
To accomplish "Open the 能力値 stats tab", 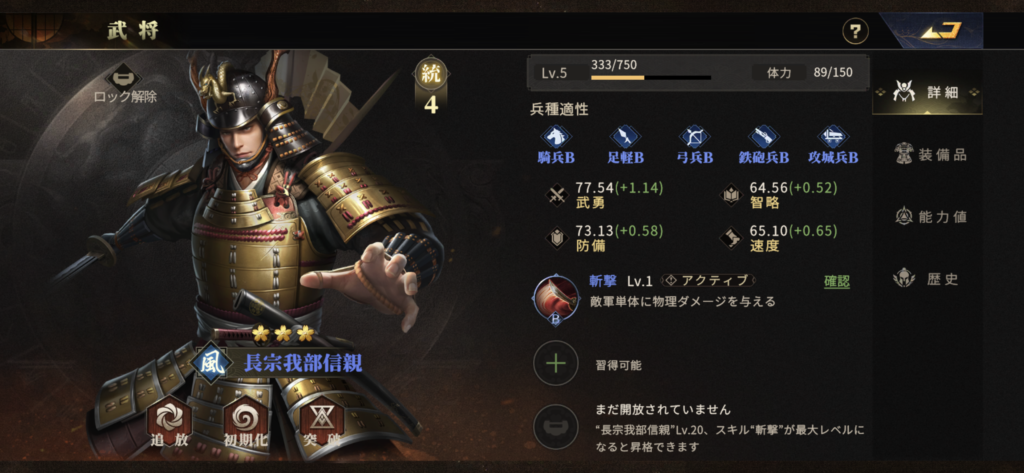I will tap(930, 217).
